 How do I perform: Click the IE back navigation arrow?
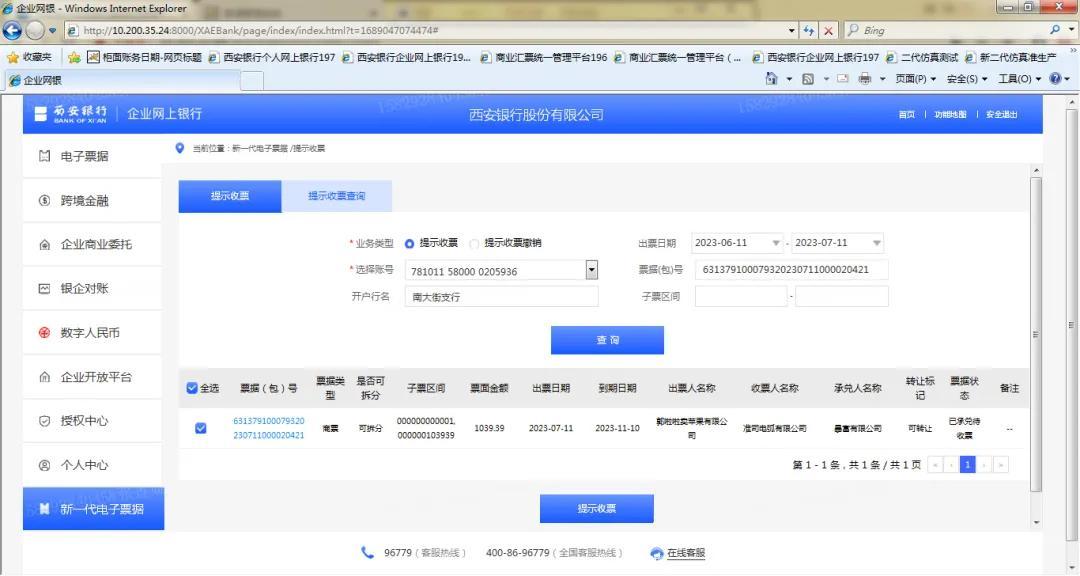(x=12, y=30)
